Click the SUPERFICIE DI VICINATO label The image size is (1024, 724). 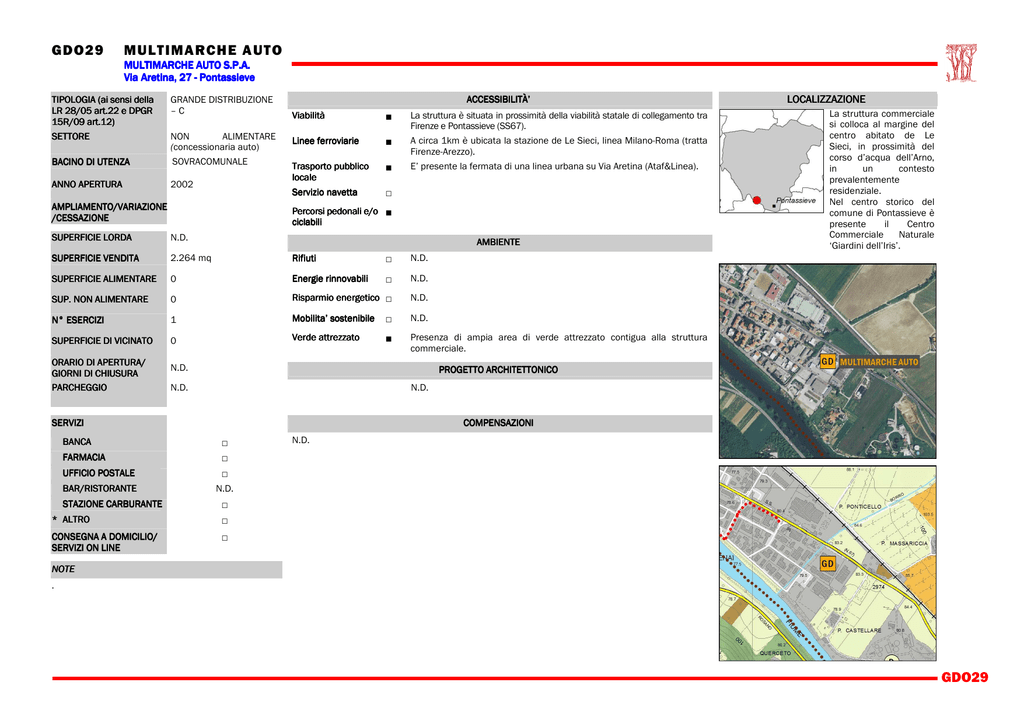click(x=102, y=341)
